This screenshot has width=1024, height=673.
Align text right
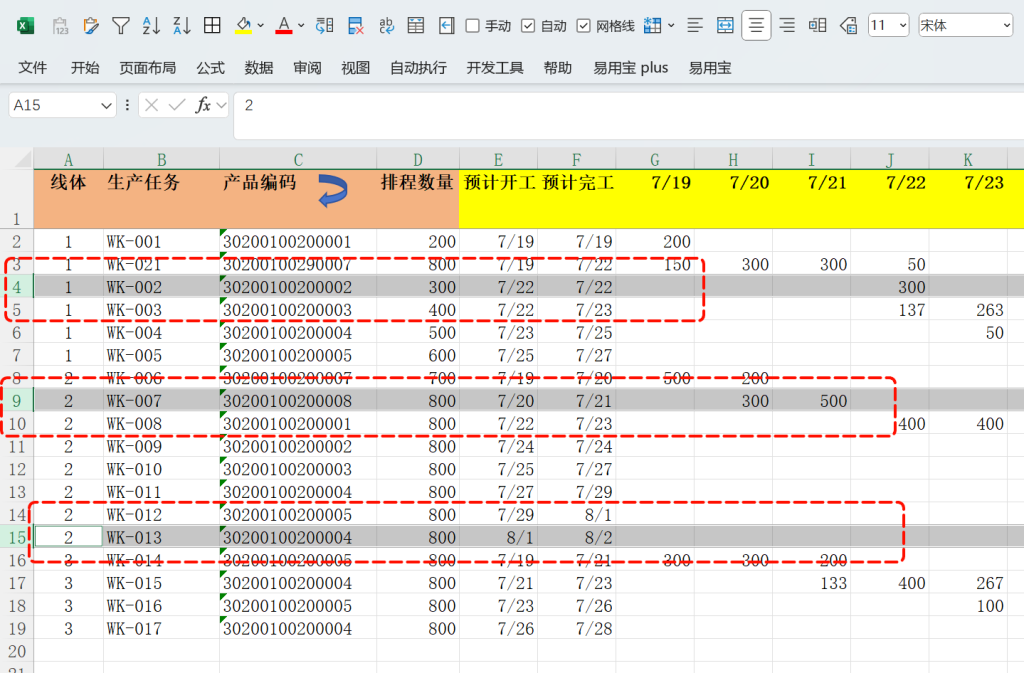pyautogui.click(x=788, y=26)
